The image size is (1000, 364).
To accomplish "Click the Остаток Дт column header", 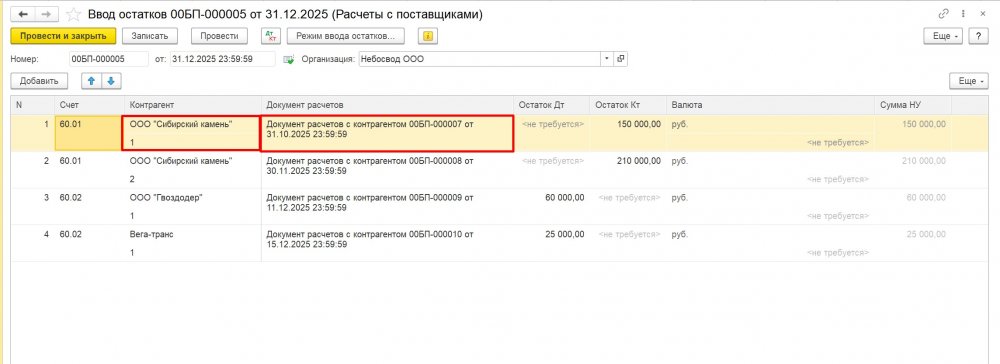I will [552, 105].
